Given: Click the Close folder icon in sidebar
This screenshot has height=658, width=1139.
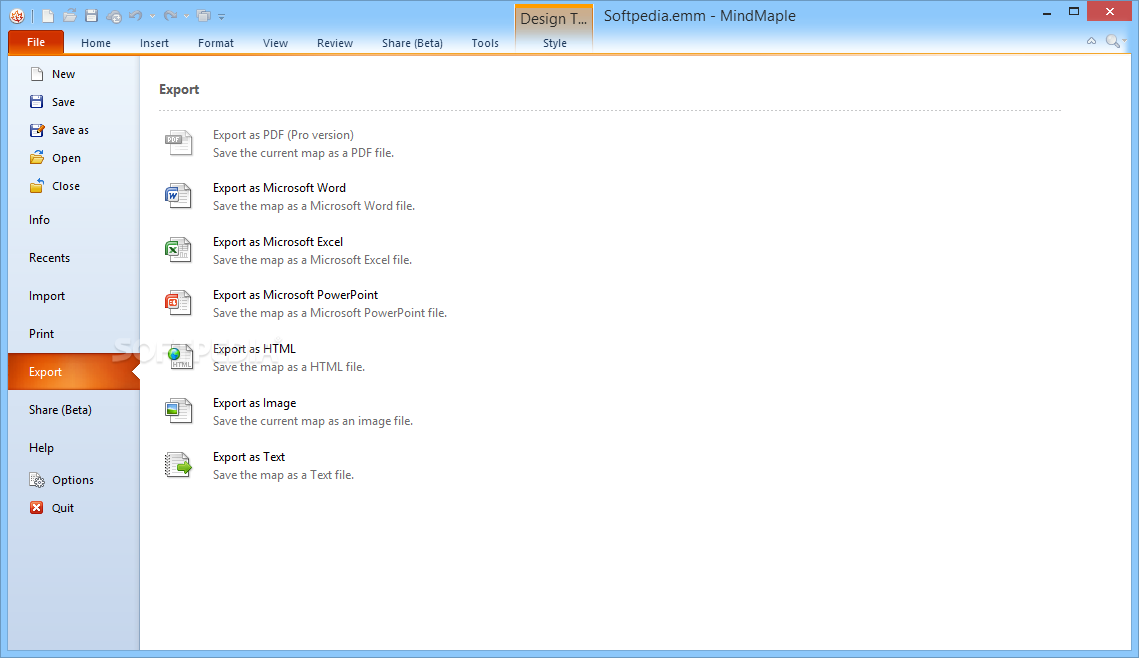Looking at the screenshot, I should (36, 186).
